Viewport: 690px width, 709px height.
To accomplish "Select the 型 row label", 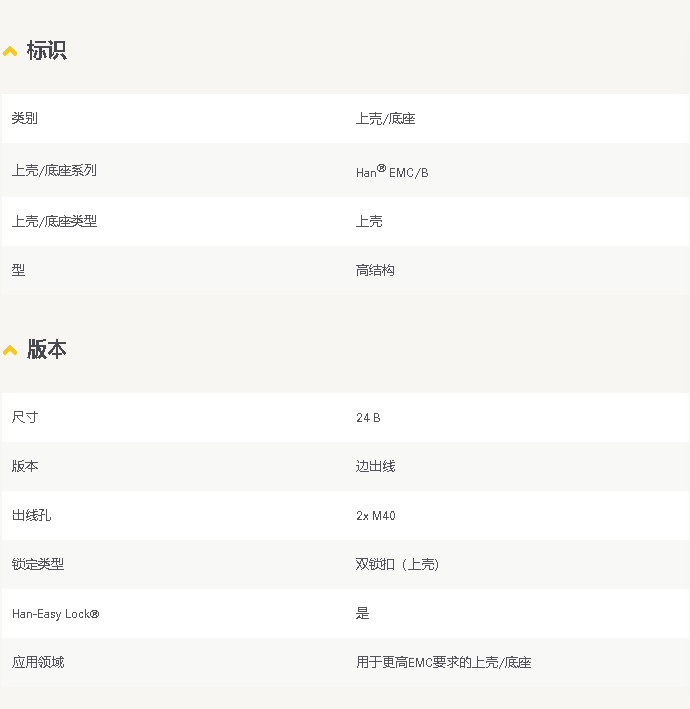I will [19, 270].
